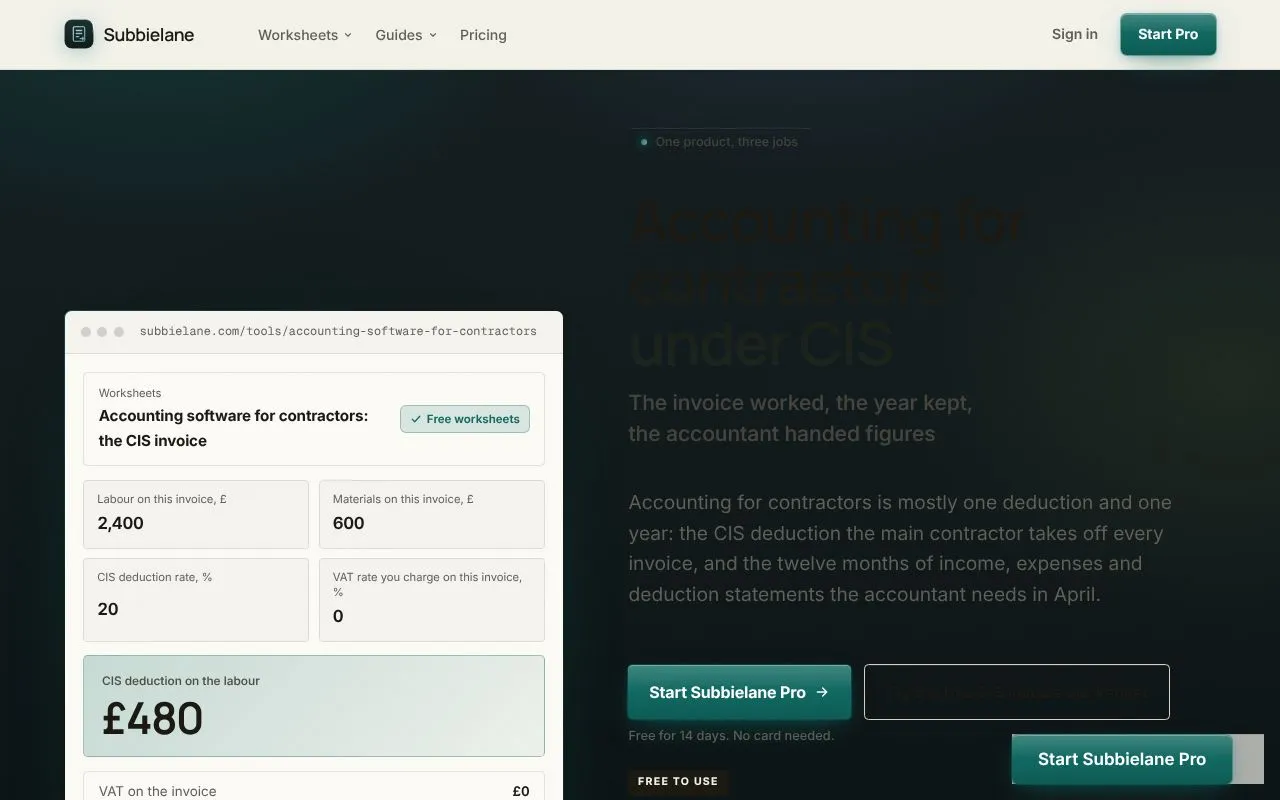The image size is (1280, 800).
Task: Click the 'VAT on the invoice' row label
Action: [157, 791]
